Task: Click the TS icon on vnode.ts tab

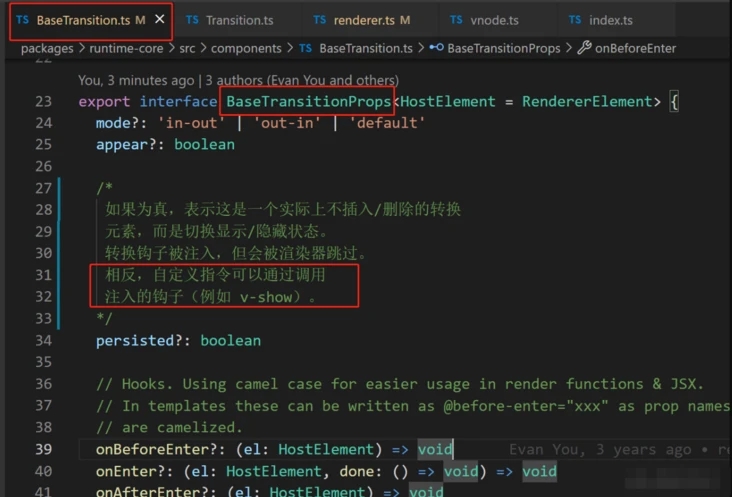Action: 456,20
